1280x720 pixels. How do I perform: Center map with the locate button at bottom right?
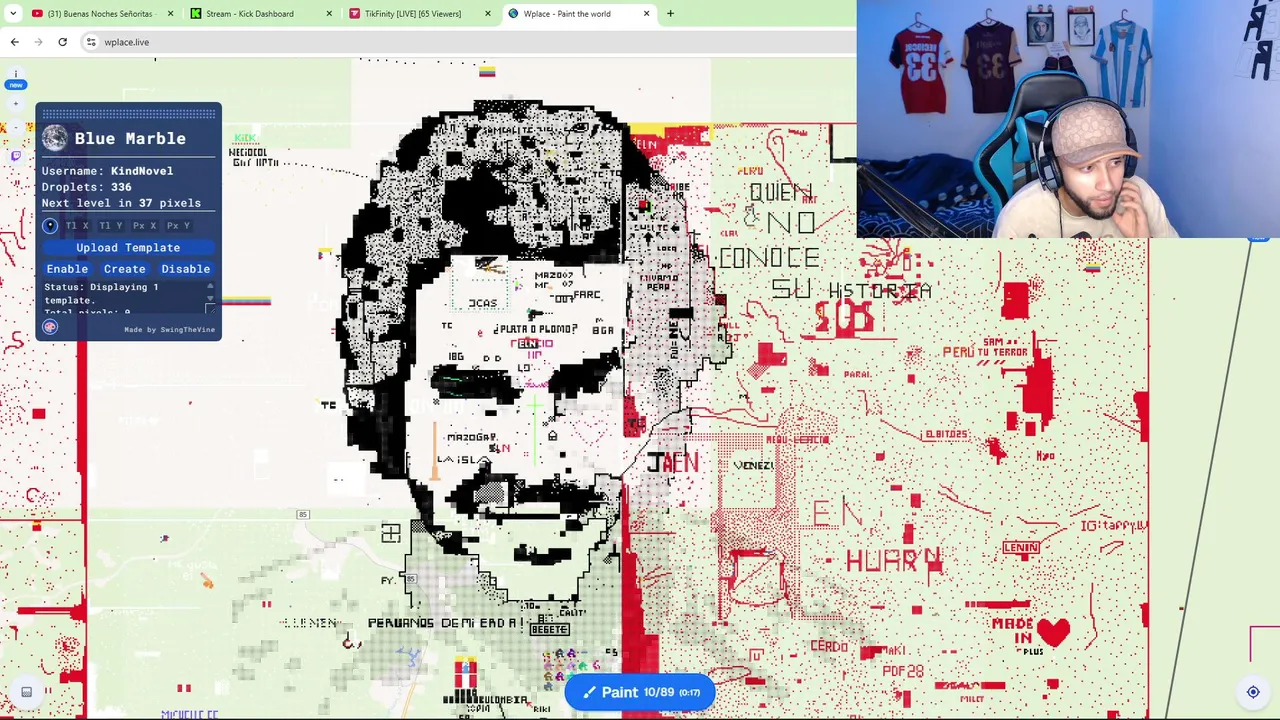tap(1253, 691)
